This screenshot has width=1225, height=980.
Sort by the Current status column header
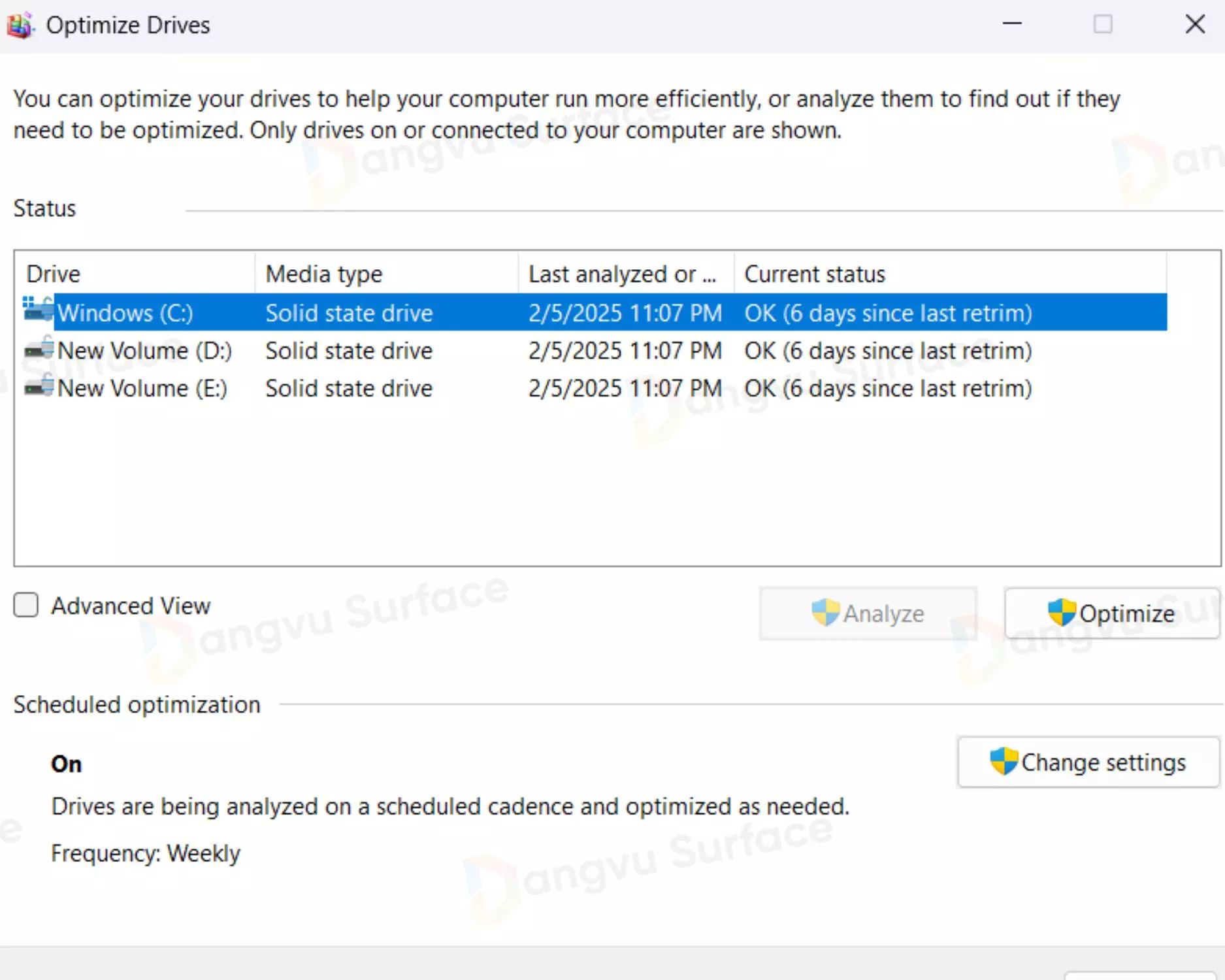950,274
